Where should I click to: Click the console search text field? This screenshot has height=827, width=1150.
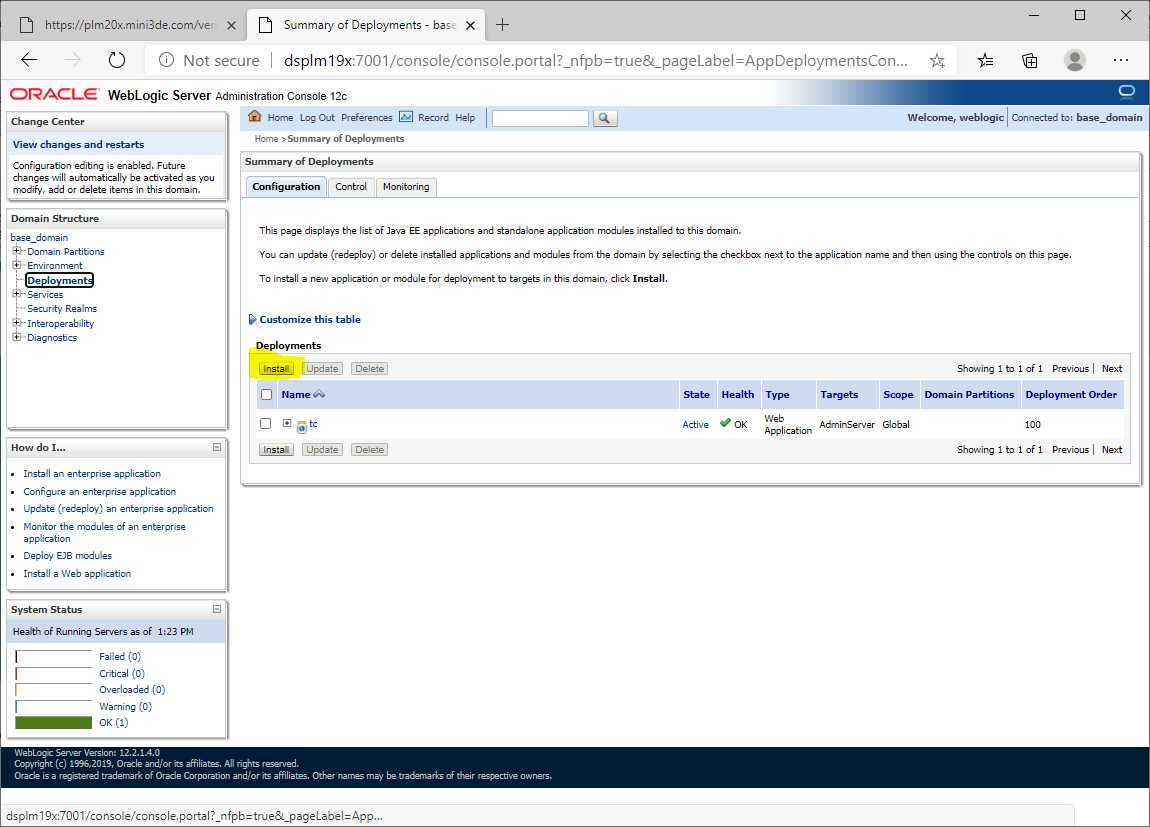click(x=540, y=118)
